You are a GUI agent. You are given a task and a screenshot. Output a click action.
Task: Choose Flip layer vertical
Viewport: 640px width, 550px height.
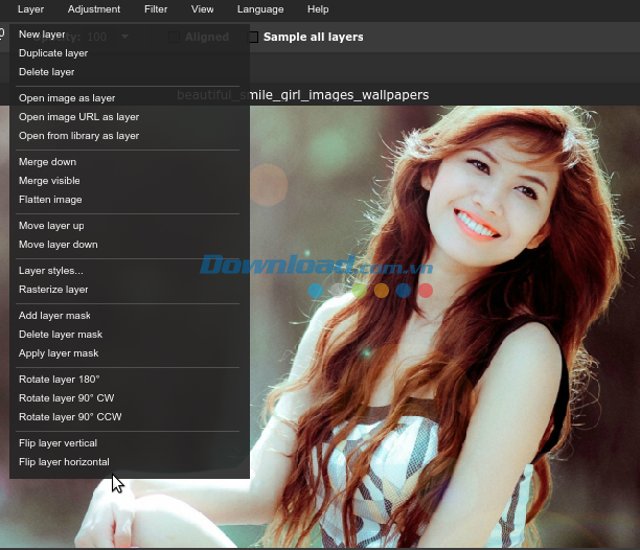[129, 443]
